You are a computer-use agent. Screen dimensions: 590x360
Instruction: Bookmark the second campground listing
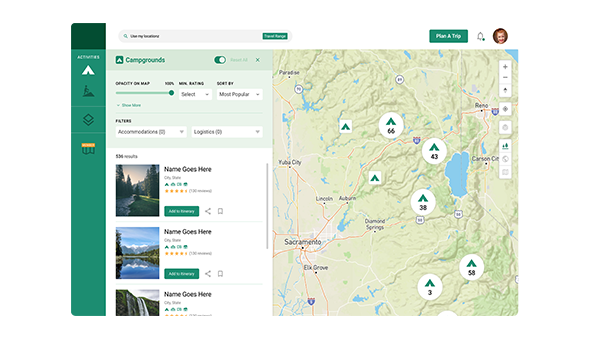220,273
